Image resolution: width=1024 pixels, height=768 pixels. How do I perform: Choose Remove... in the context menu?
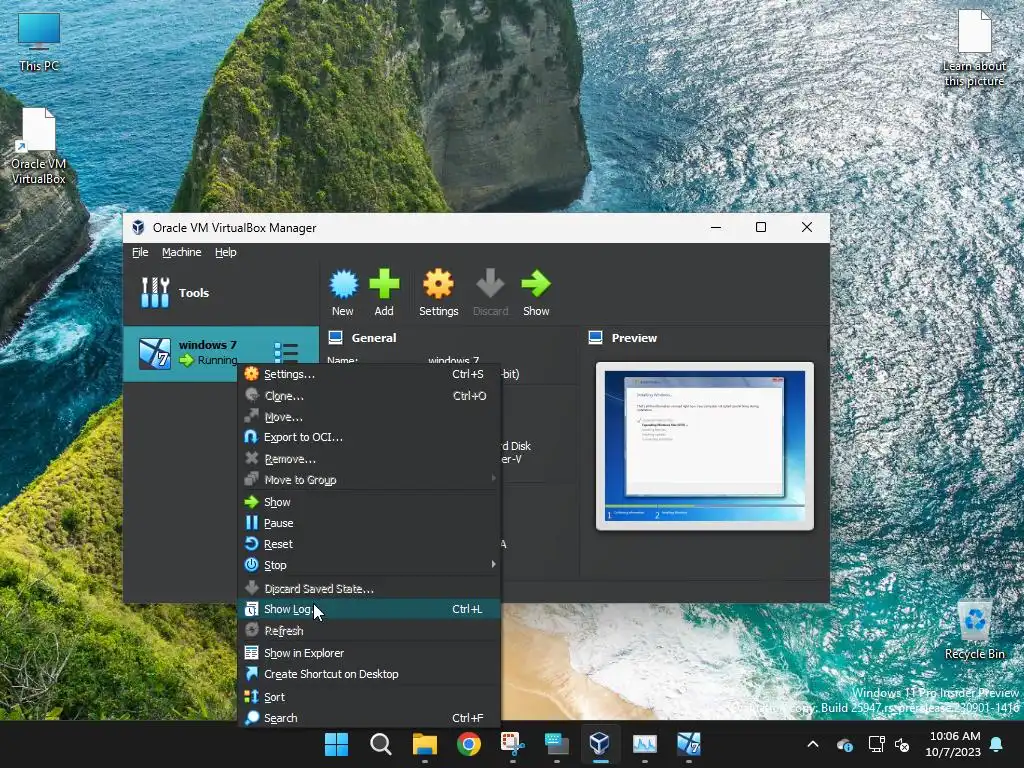pos(370,458)
